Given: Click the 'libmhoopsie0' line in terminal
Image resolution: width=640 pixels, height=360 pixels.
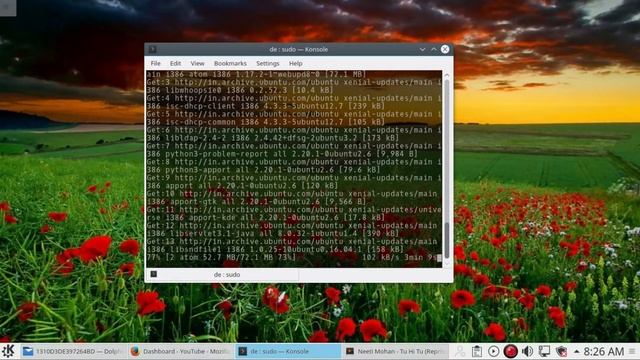Looking at the screenshot, I should coord(240,90).
